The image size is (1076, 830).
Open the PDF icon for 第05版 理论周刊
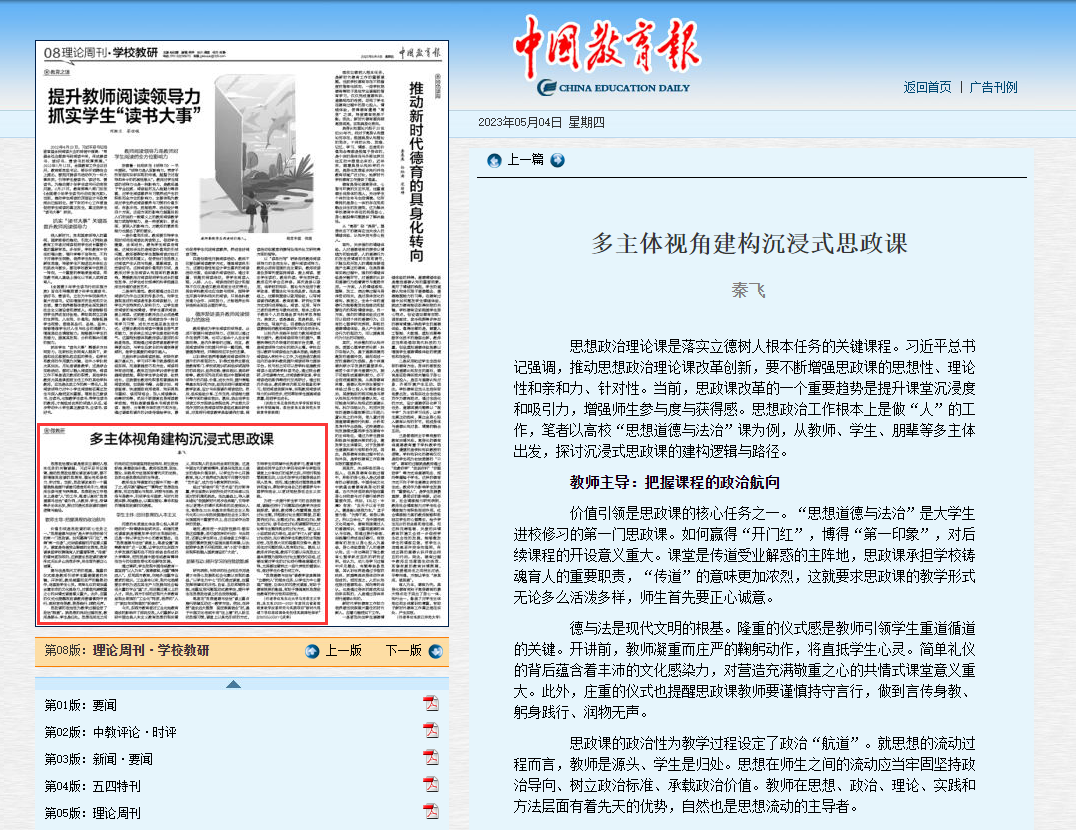point(431,811)
